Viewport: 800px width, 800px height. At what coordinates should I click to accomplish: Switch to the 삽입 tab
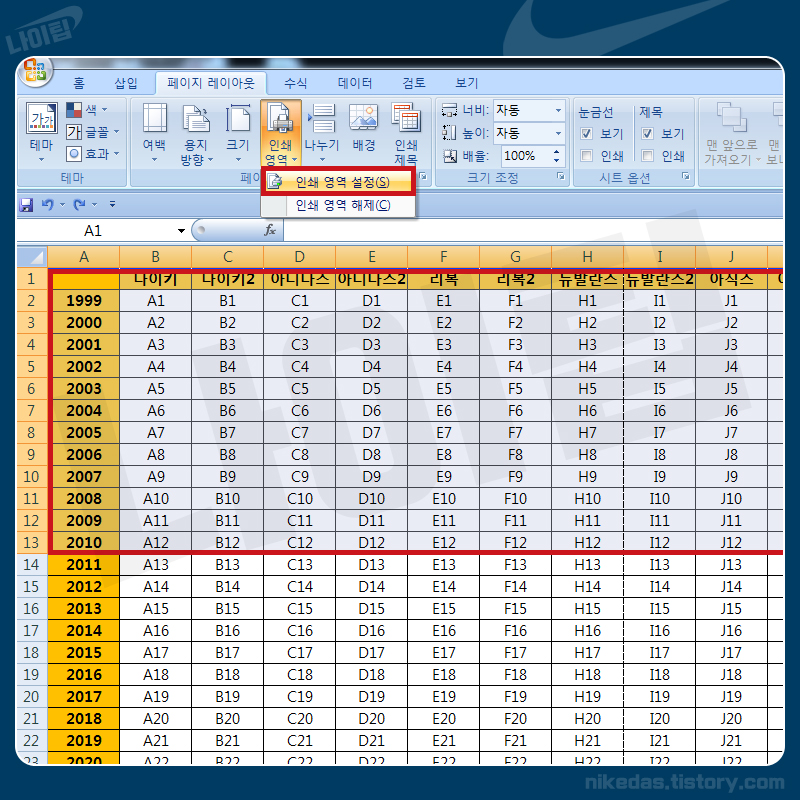click(x=126, y=83)
